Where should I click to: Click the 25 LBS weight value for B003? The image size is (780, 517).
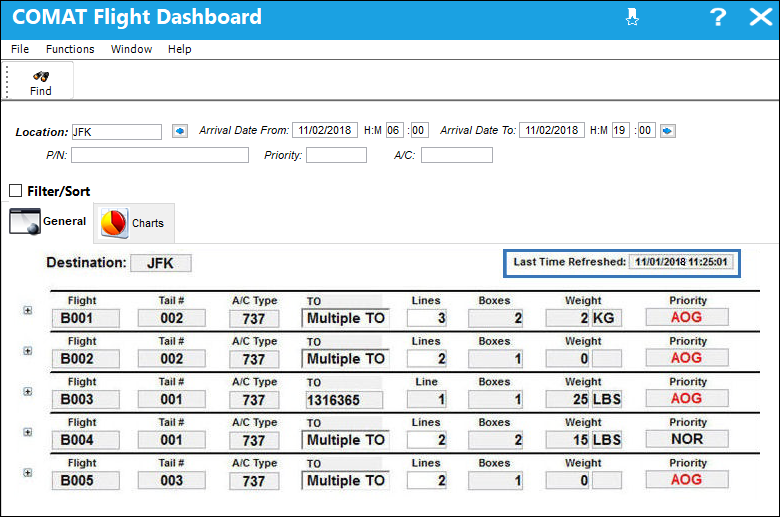tap(584, 399)
